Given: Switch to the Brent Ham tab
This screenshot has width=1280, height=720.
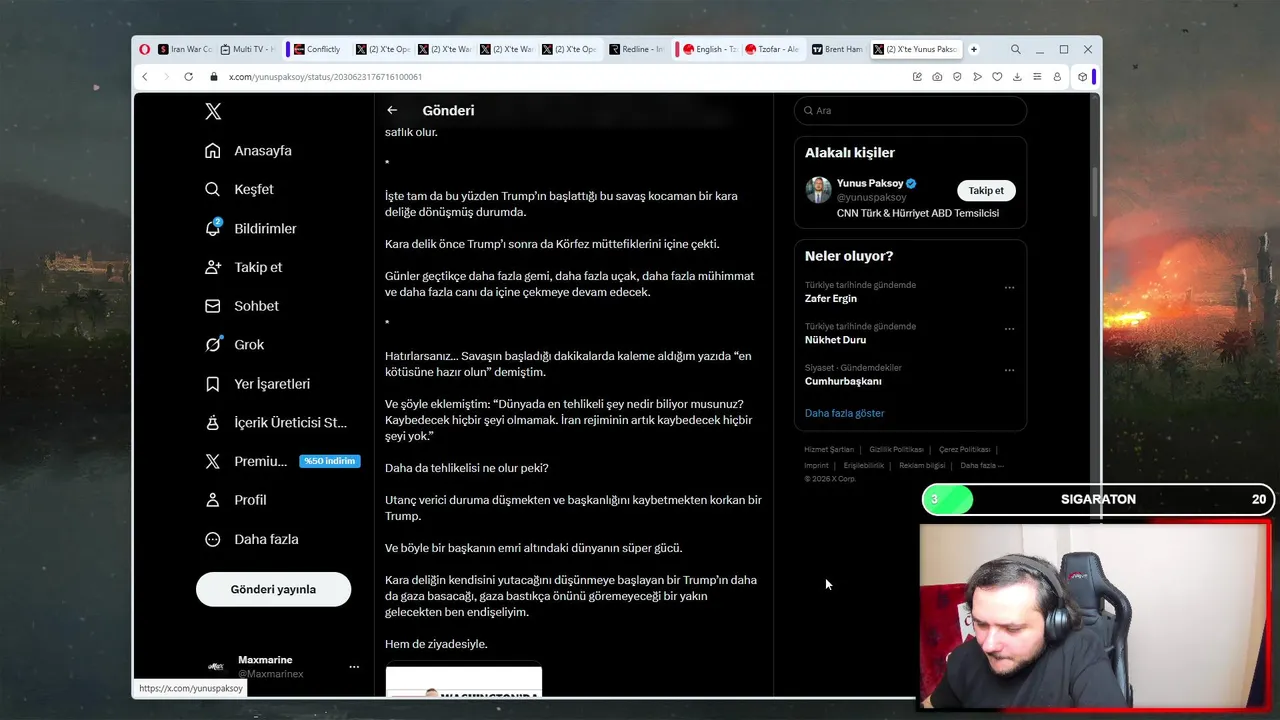Looking at the screenshot, I should (836, 49).
